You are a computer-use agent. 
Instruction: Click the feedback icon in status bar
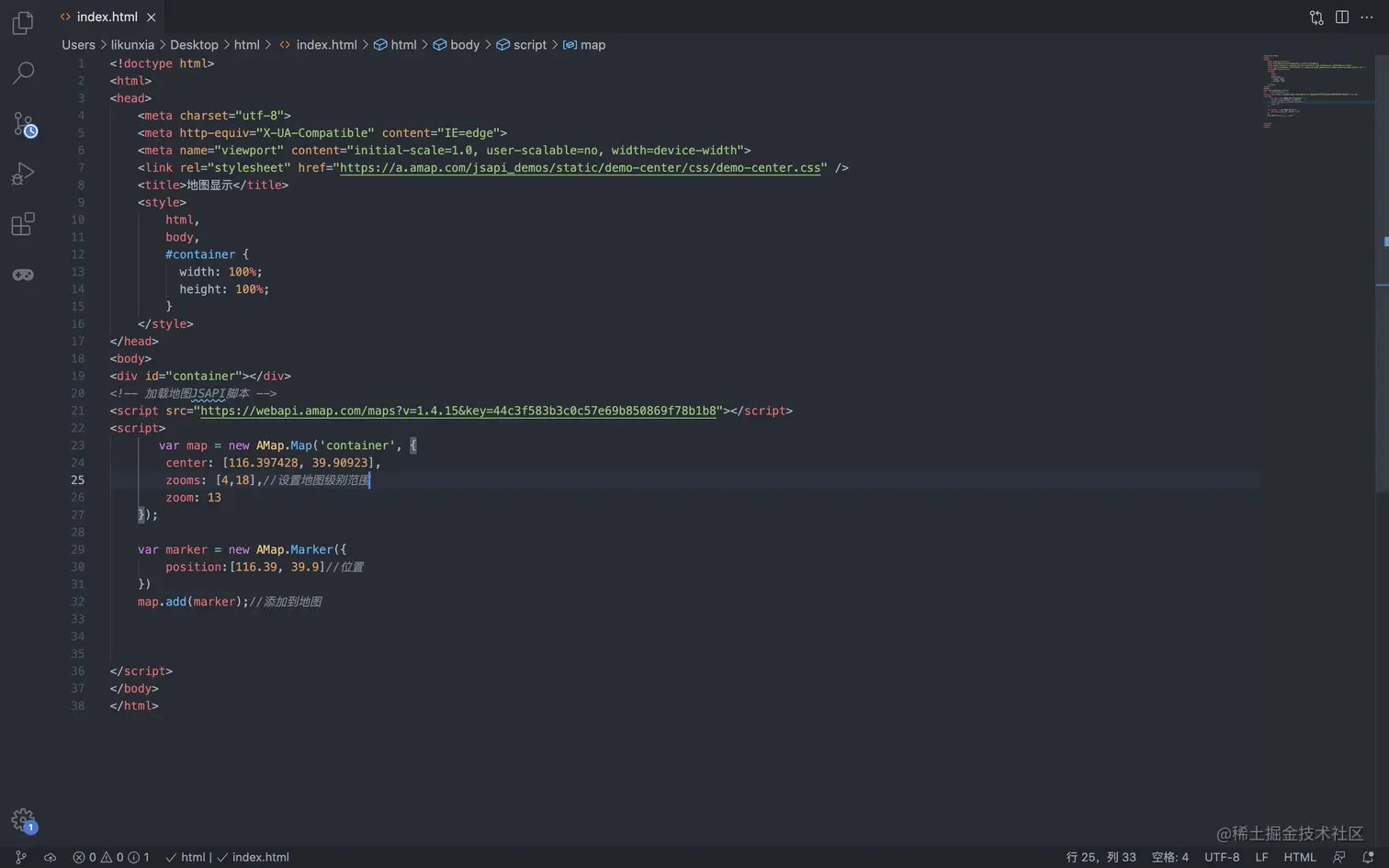[1338, 857]
